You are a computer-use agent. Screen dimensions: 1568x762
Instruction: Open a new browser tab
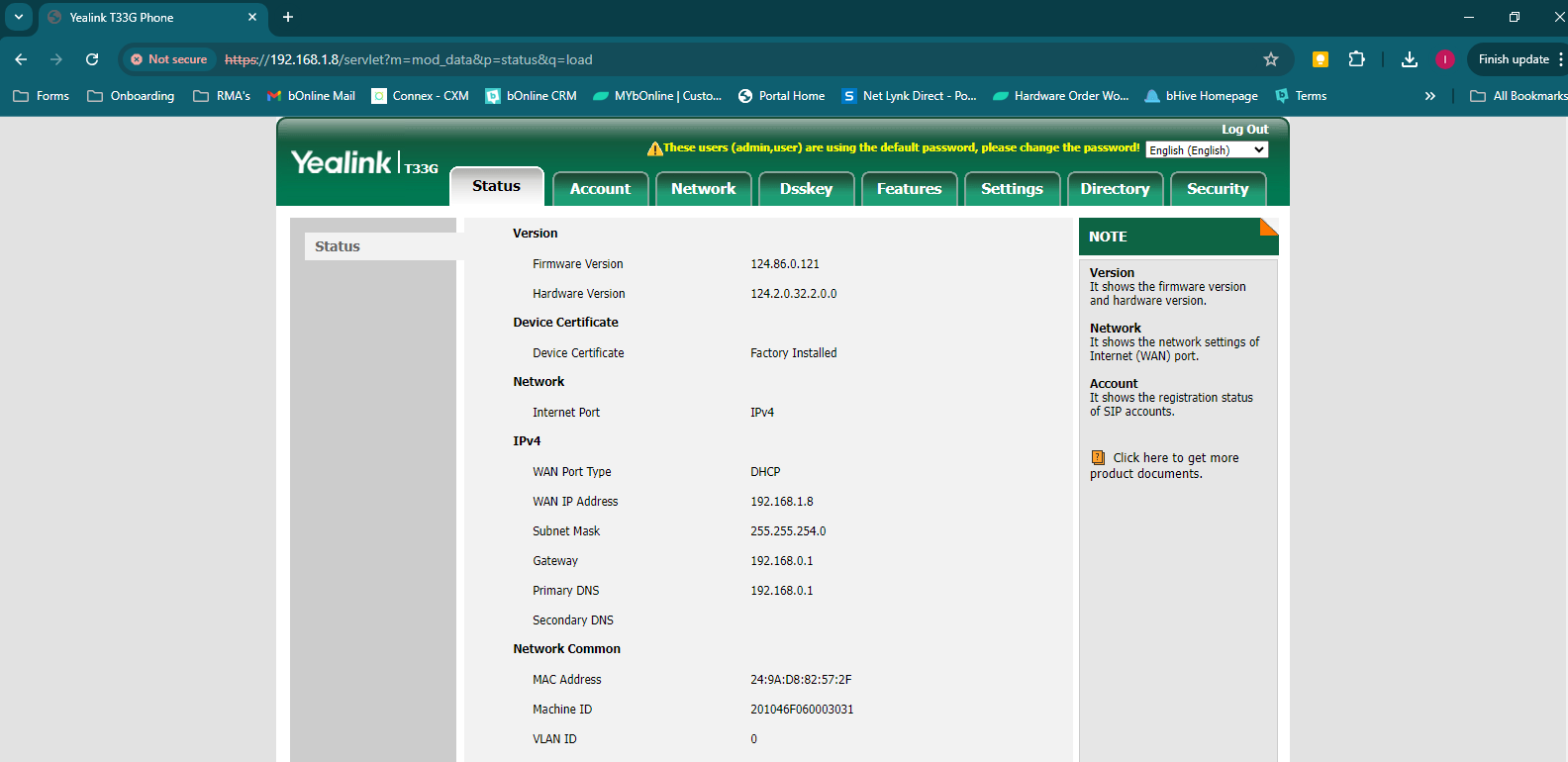click(288, 17)
